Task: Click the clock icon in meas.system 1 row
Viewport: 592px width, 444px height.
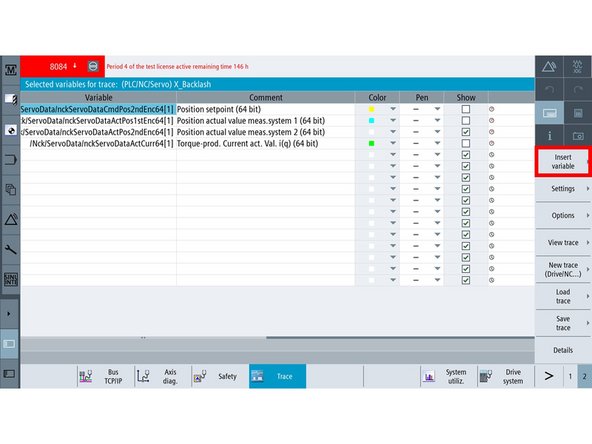Action: [492, 120]
